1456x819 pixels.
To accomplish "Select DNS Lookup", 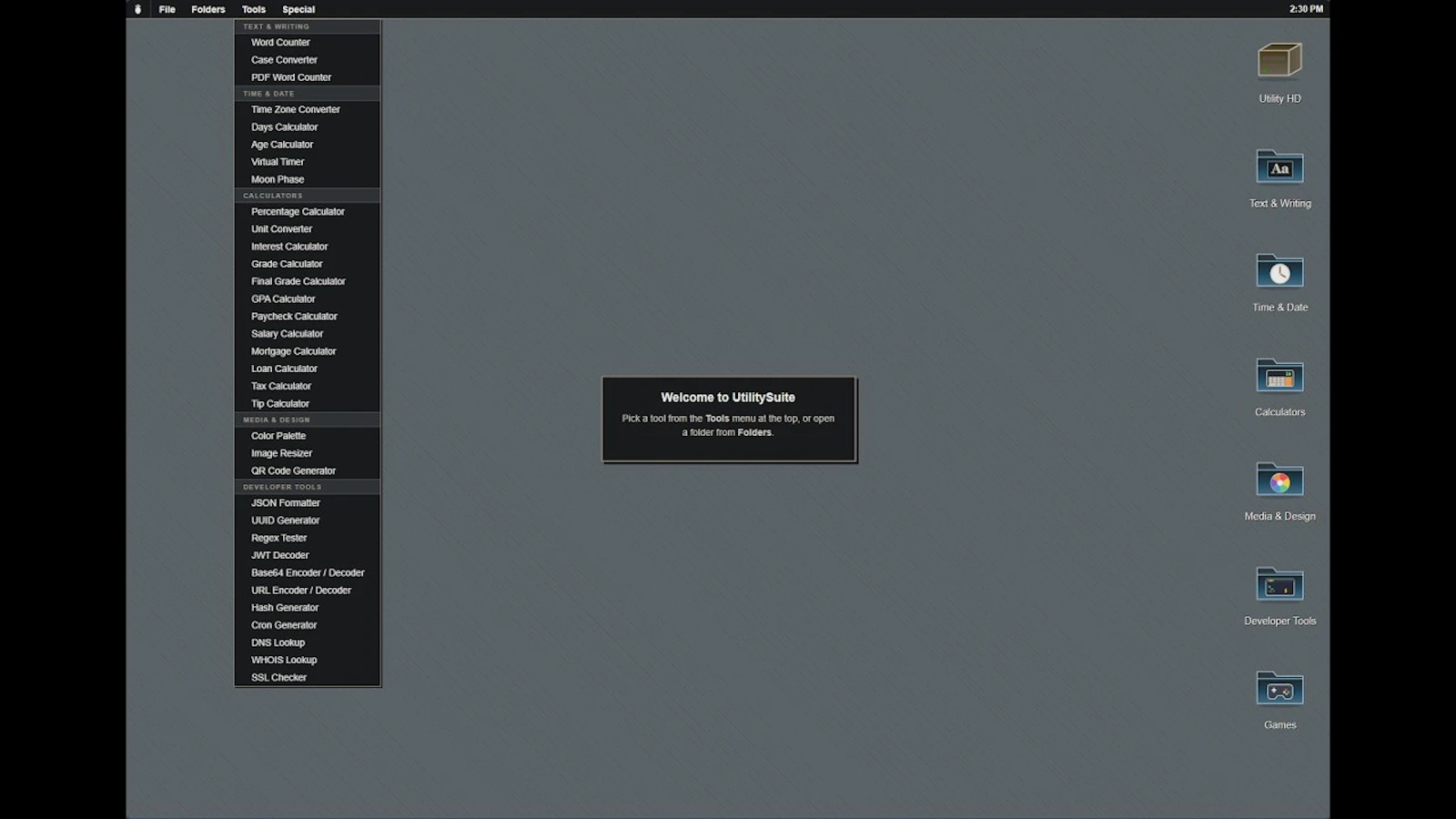I will pos(308,642).
